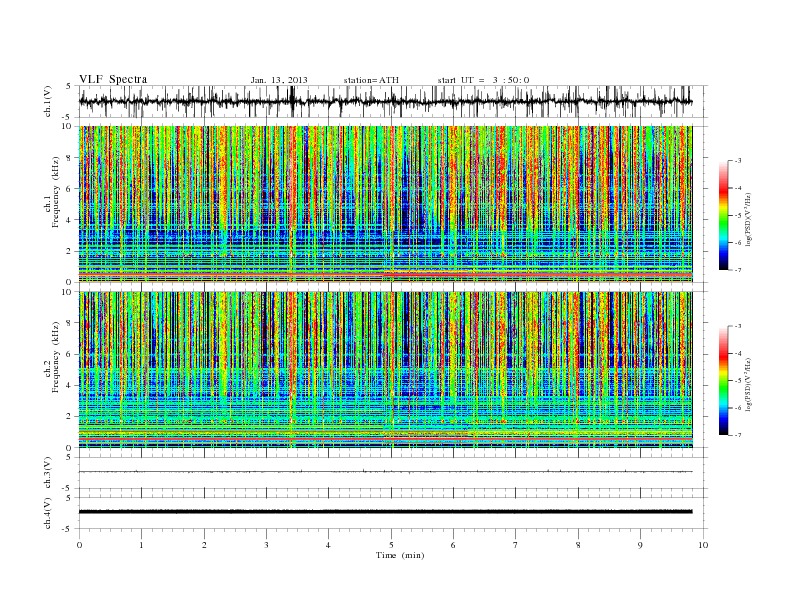Click the ch.3 flat waveform trace
The width and height of the screenshot is (792, 612).
pos(386,472)
